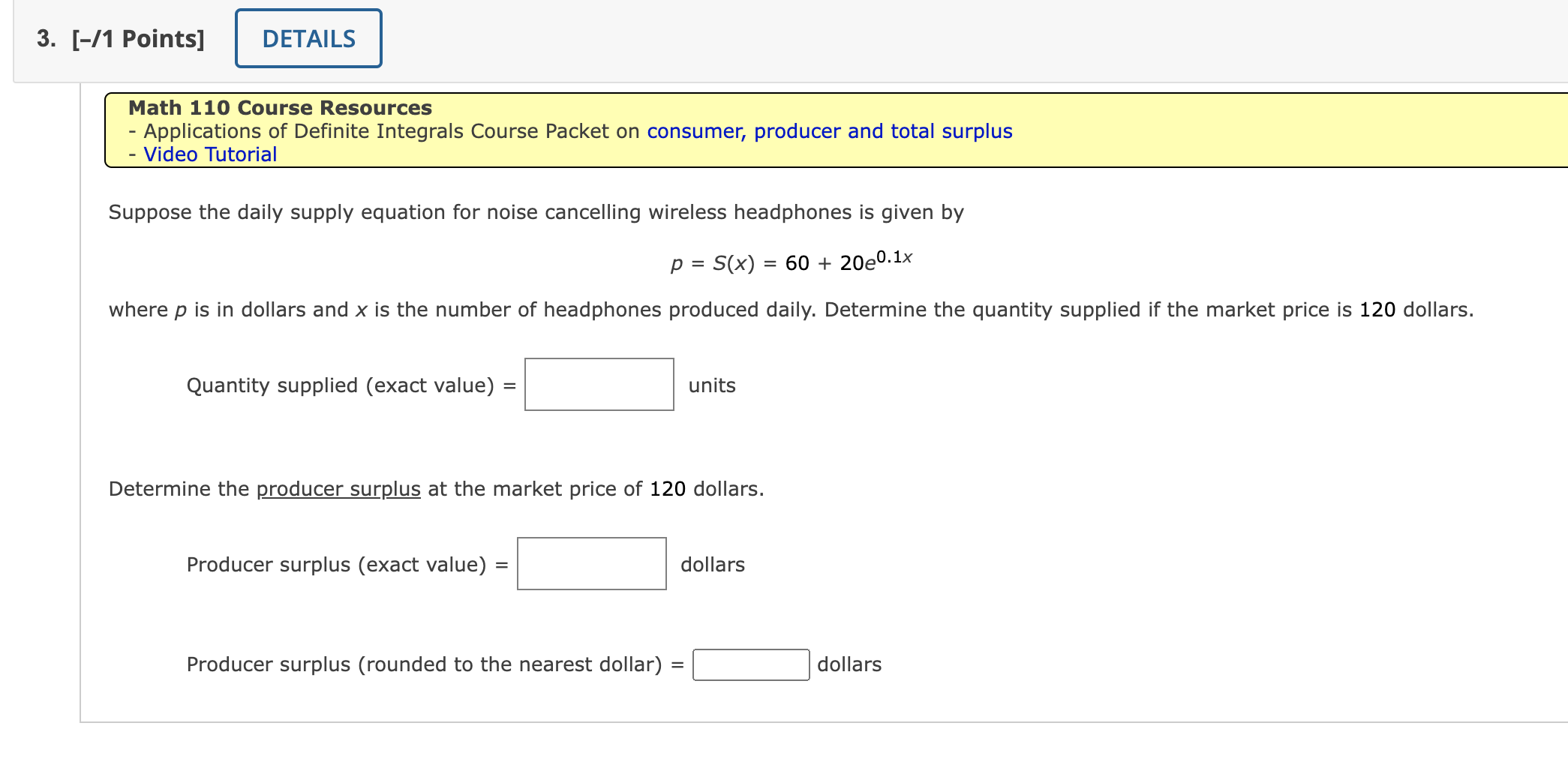Click the question 3 points label
The height and width of the screenshot is (768, 1568).
click(121, 39)
